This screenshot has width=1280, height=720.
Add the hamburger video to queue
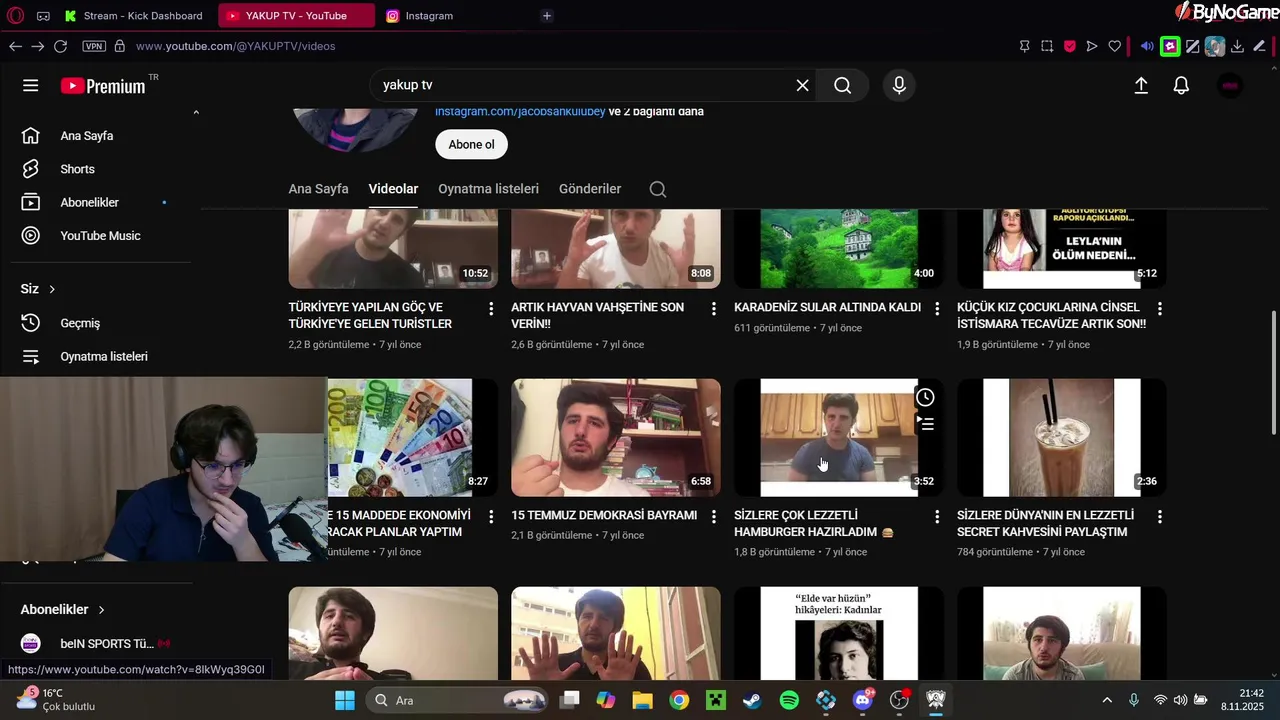[926, 425]
